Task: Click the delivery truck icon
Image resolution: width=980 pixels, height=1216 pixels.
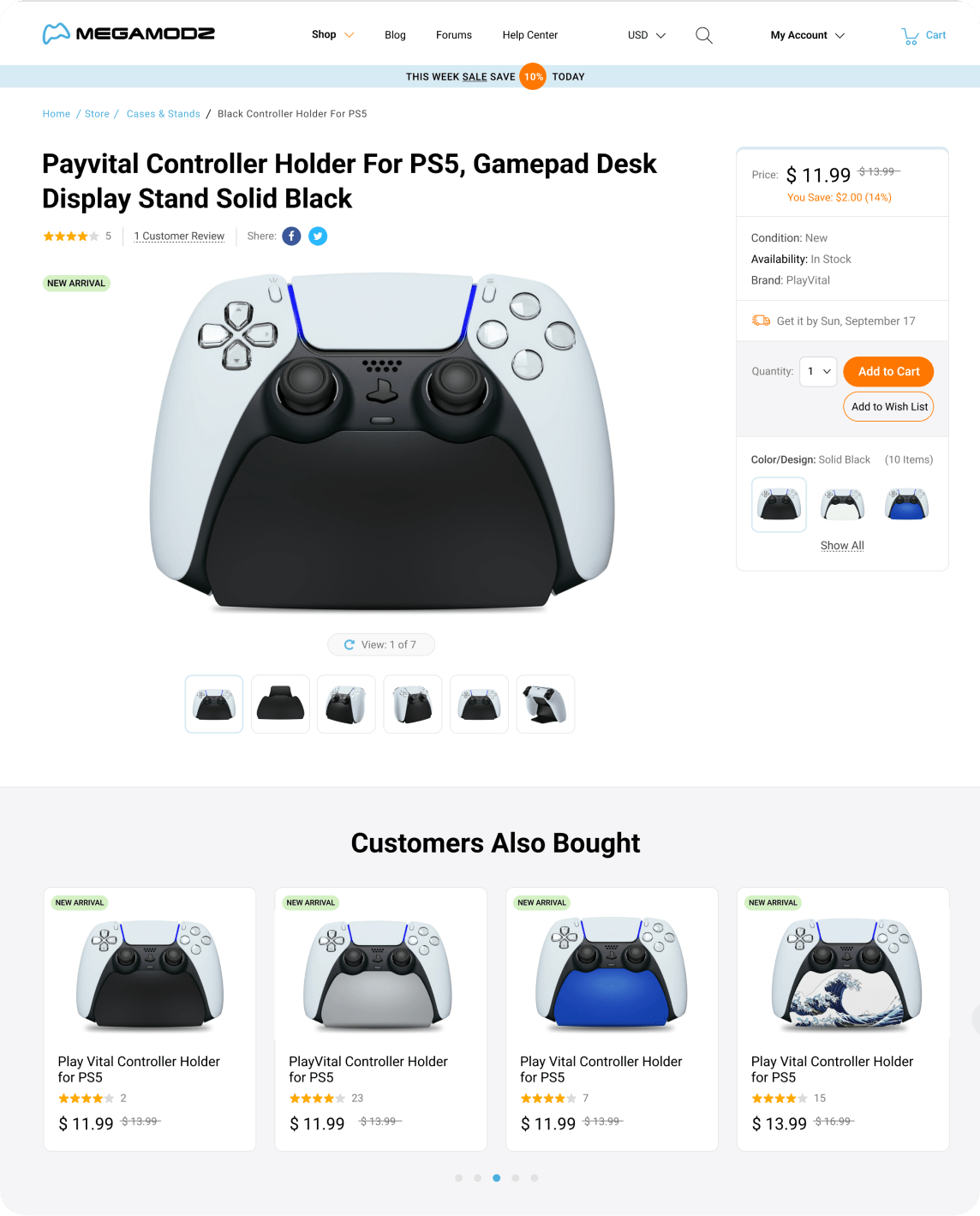Action: pyautogui.click(x=761, y=320)
